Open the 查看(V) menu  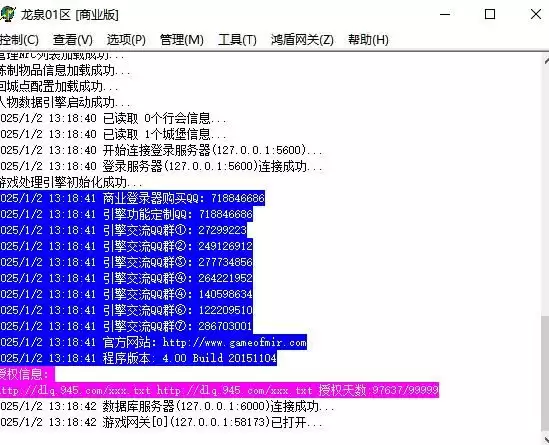point(73,40)
